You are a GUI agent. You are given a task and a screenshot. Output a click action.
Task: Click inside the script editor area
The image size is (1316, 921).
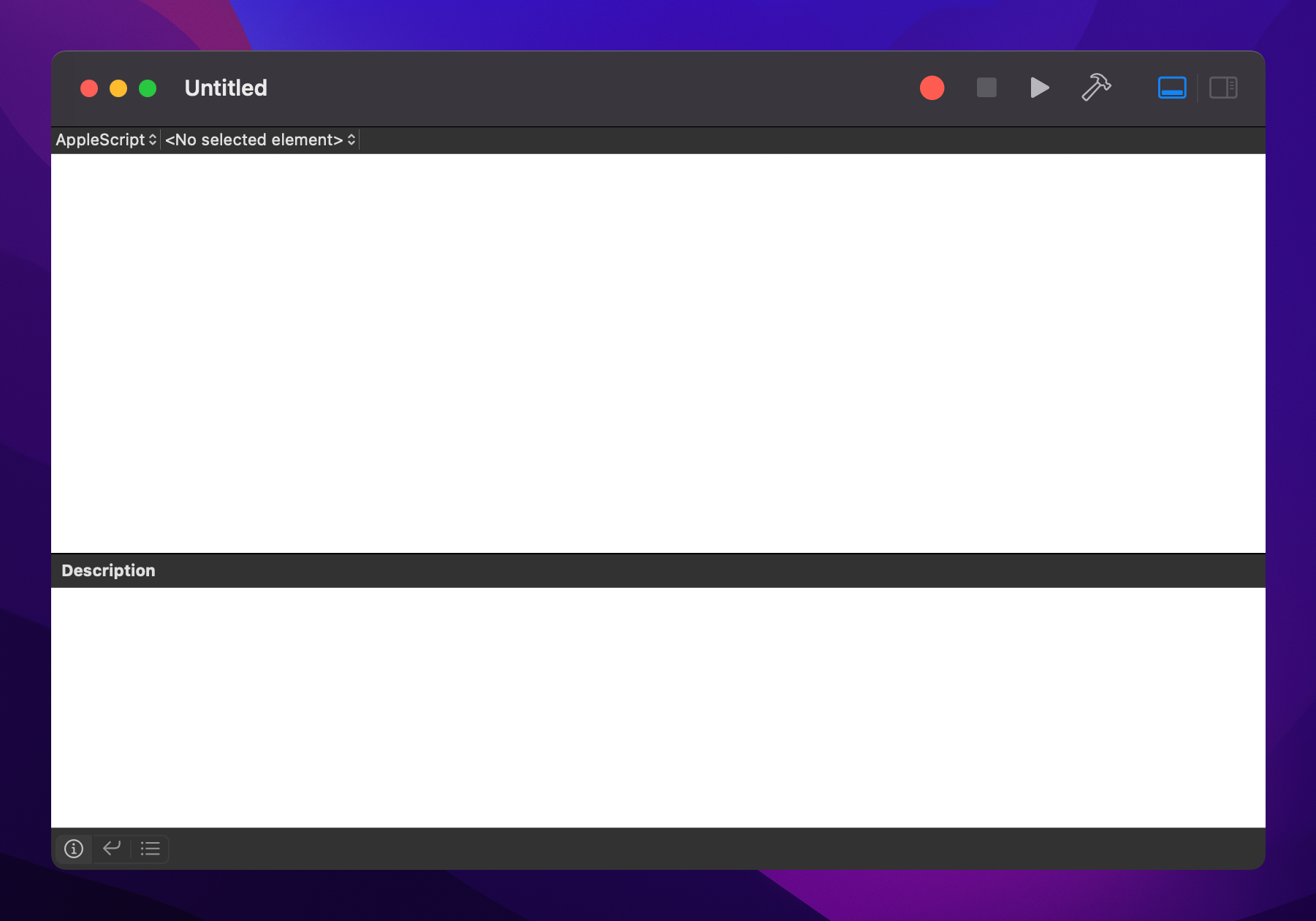click(658, 351)
